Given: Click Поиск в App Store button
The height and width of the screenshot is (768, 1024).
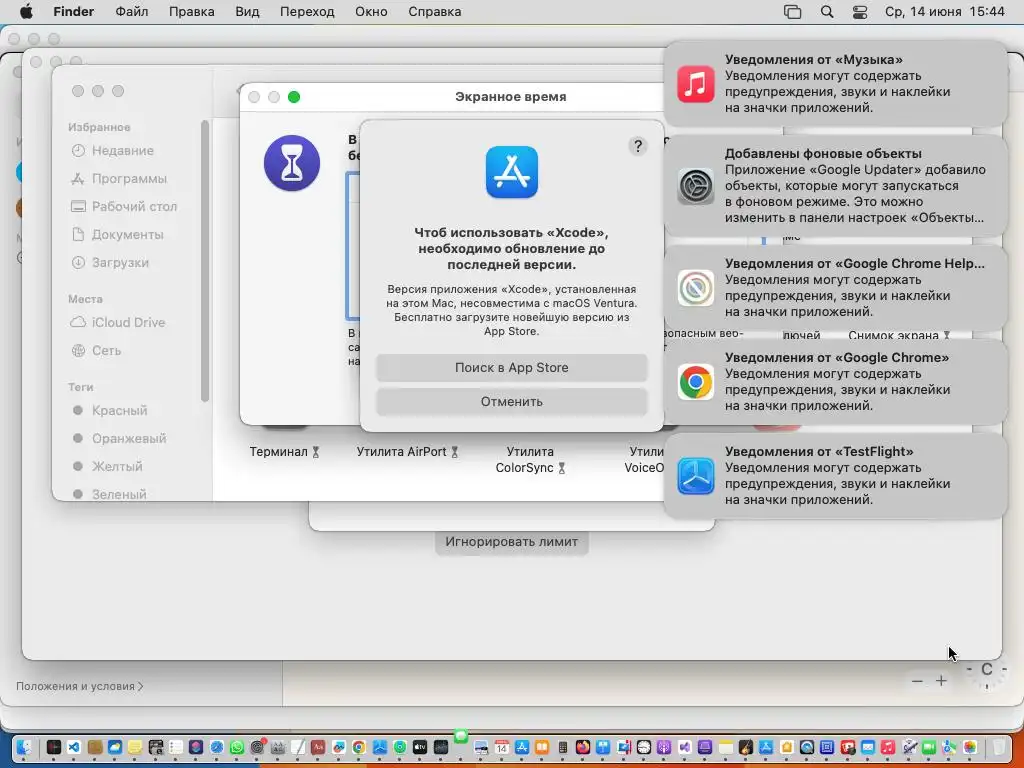Looking at the screenshot, I should (511, 368).
